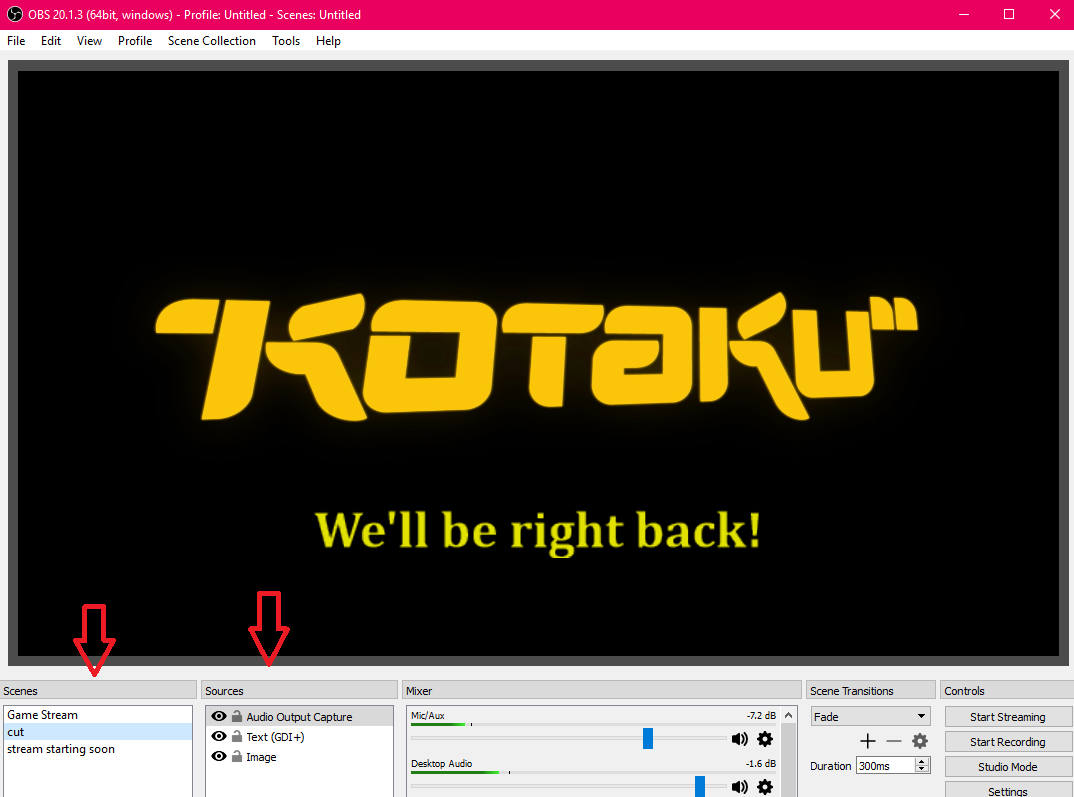Add a new scene transition with plus
This screenshot has height=797, width=1074.
867,741
